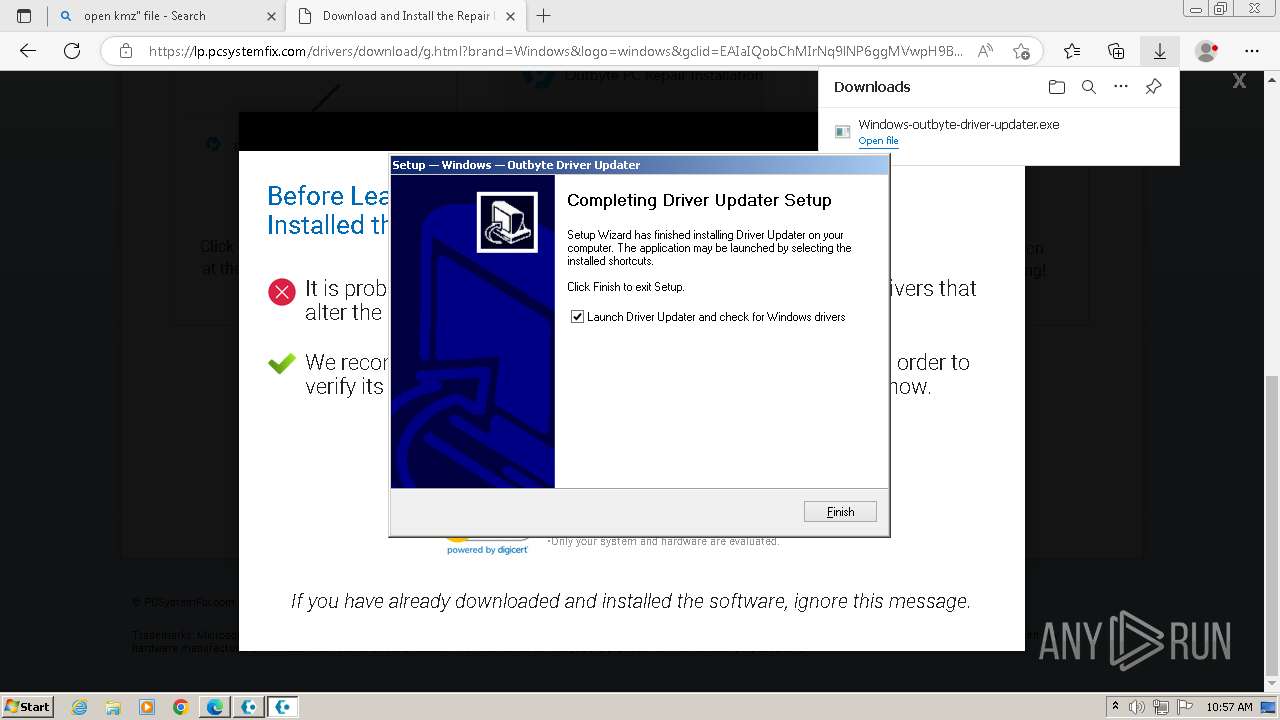1280x720 pixels.
Task: Switch to Edge taskbar icon
Action: tap(215, 707)
